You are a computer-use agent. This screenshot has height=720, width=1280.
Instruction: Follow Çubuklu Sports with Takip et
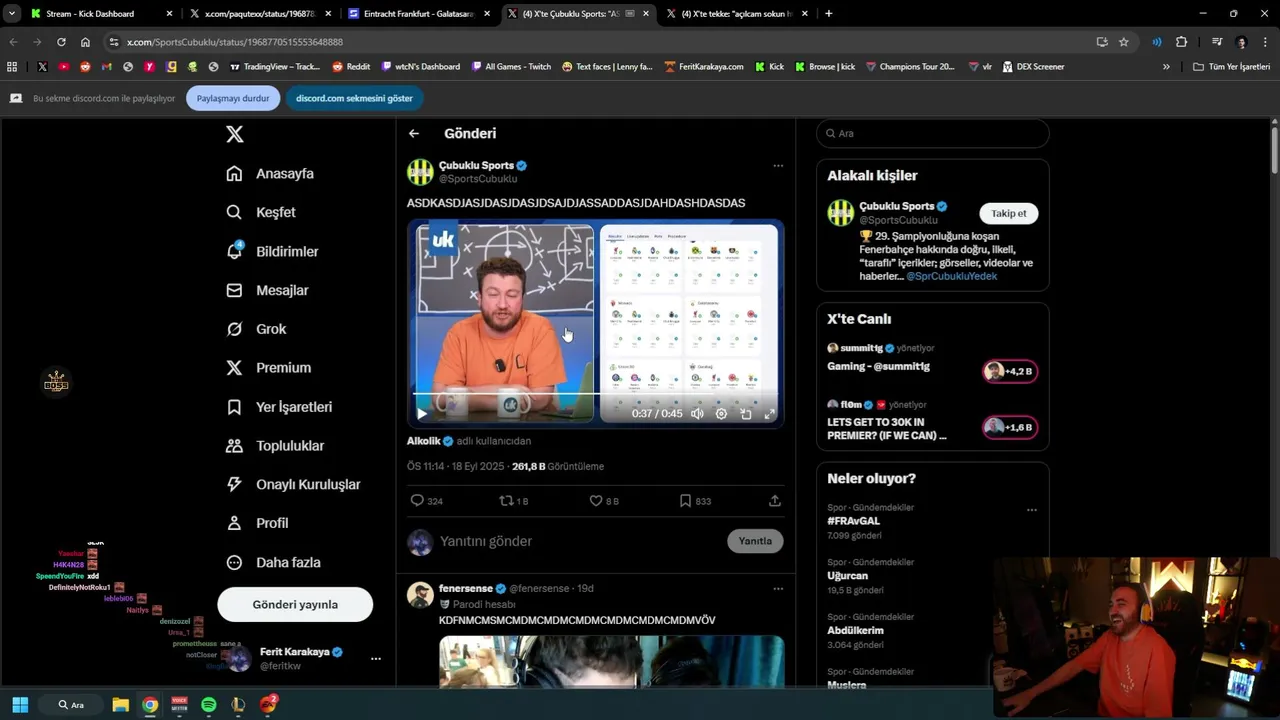coord(1008,213)
